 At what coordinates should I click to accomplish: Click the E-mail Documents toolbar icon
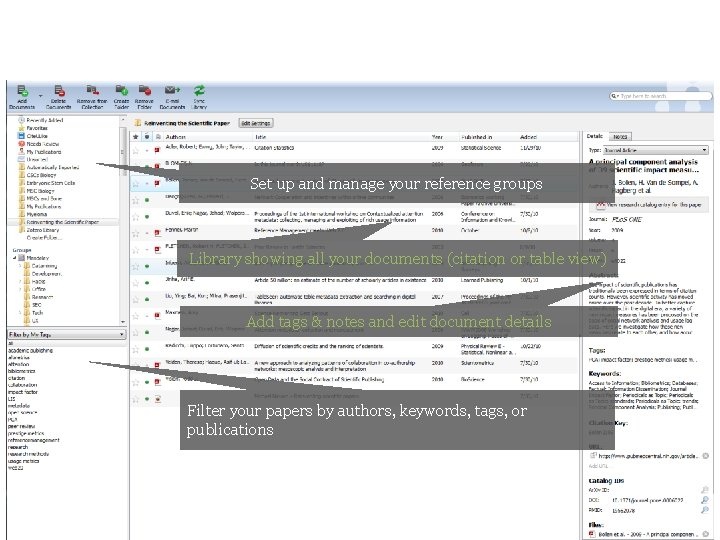(172, 97)
